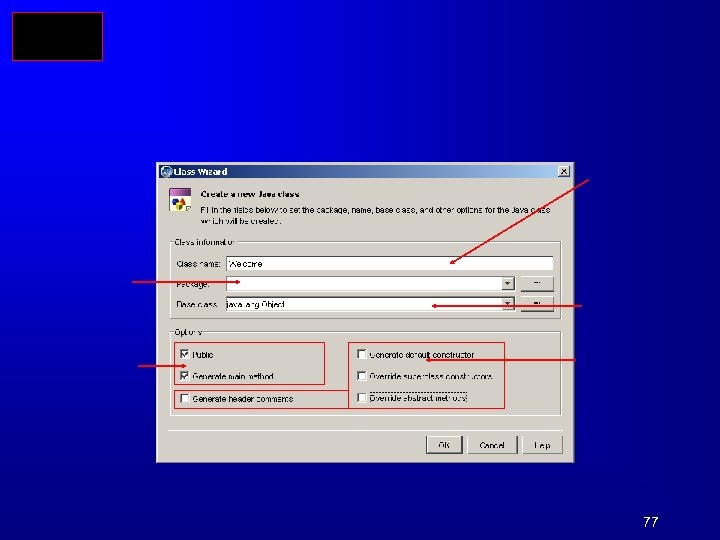Image resolution: width=720 pixels, height=540 pixels.
Task: Enable Override superclass constructors checkbox
Action: tap(362, 376)
